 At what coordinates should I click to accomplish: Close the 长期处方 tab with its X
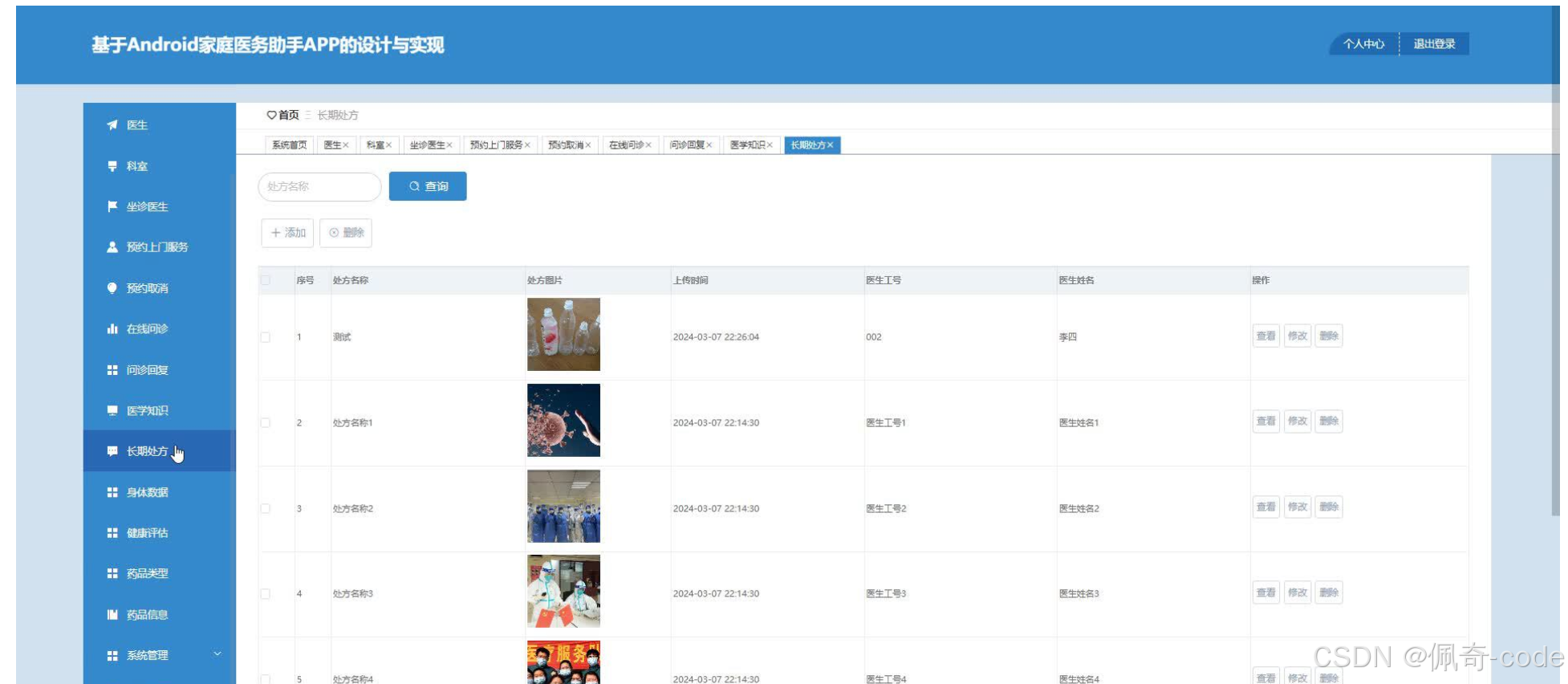coord(831,145)
